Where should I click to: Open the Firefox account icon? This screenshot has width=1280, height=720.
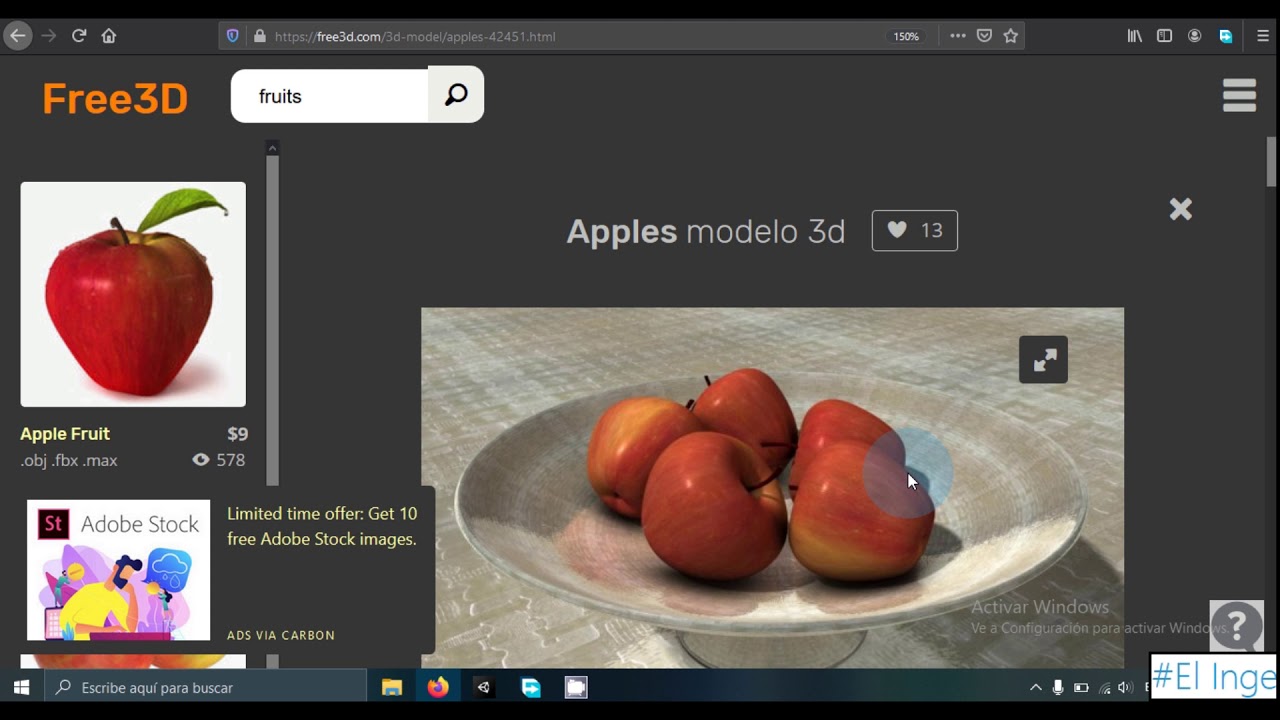click(x=1194, y=36)
